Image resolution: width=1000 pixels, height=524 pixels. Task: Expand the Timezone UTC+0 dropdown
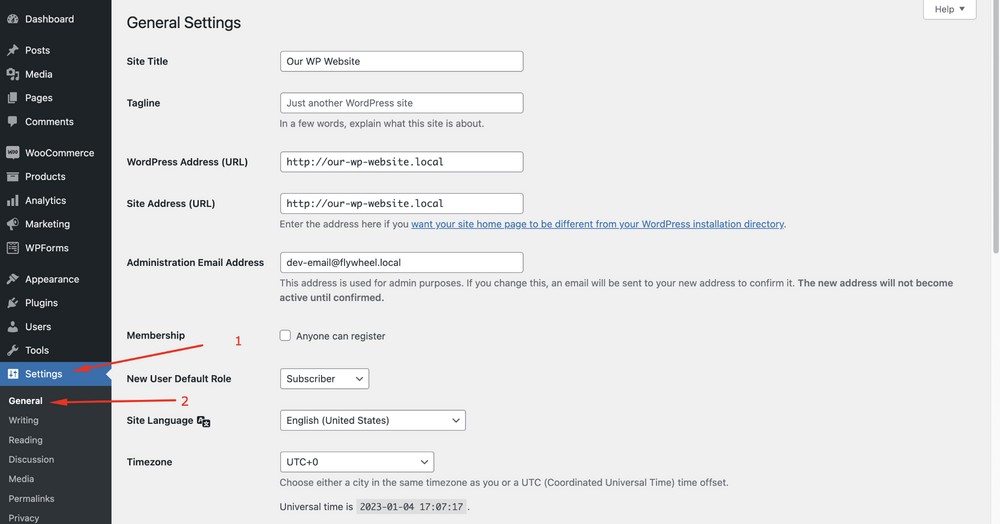pos(356,462)
